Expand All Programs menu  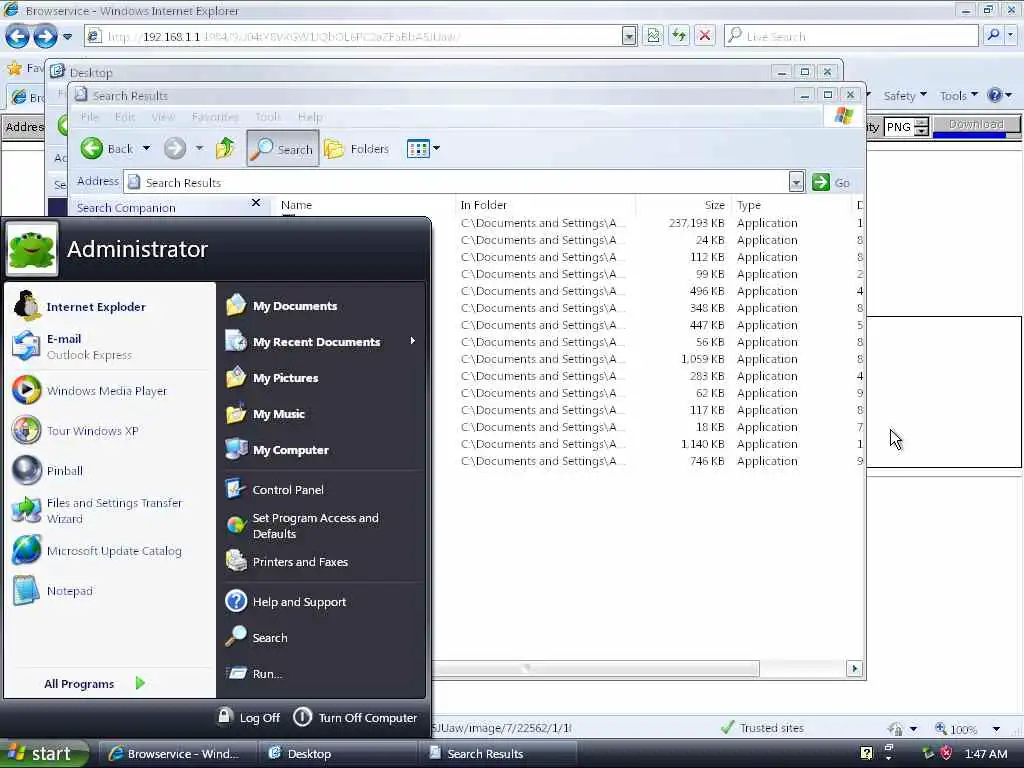[x=94, y=684]
